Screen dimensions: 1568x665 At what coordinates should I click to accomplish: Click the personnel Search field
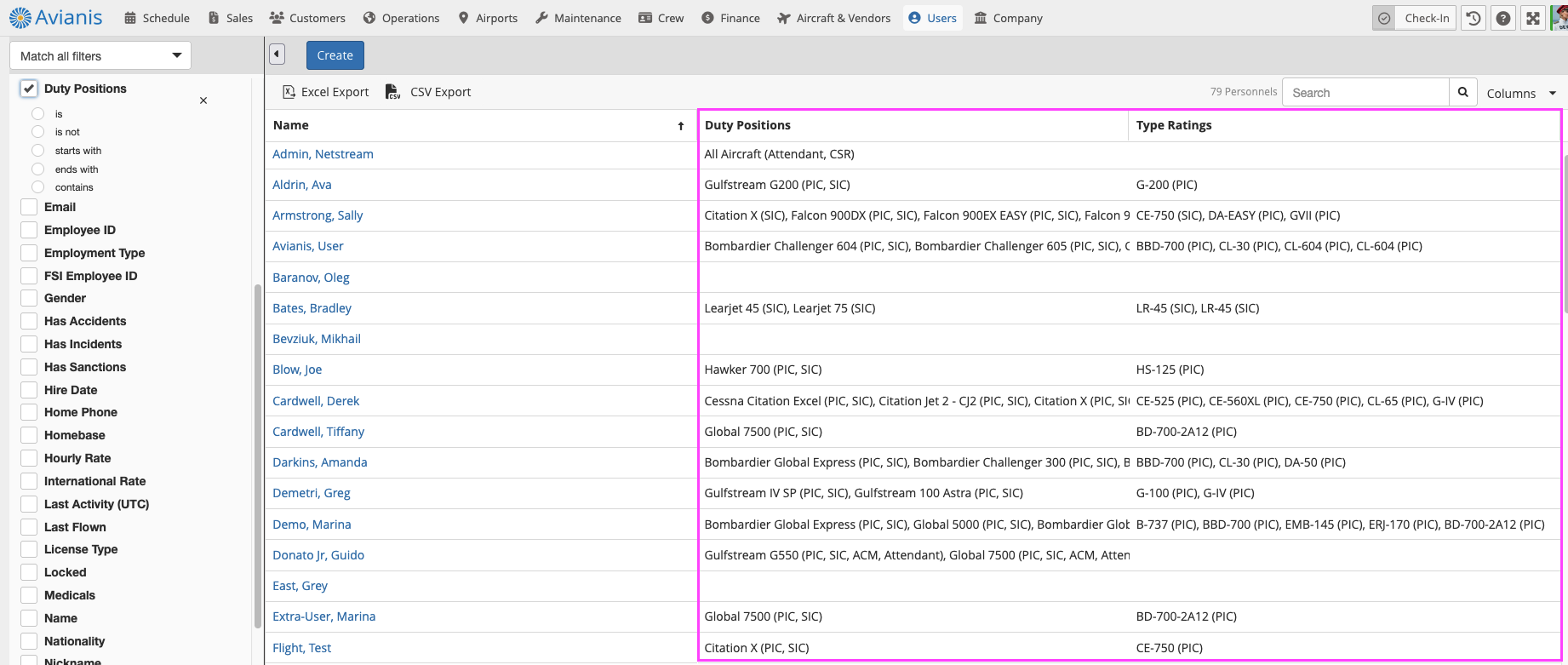pos(1365,92)
